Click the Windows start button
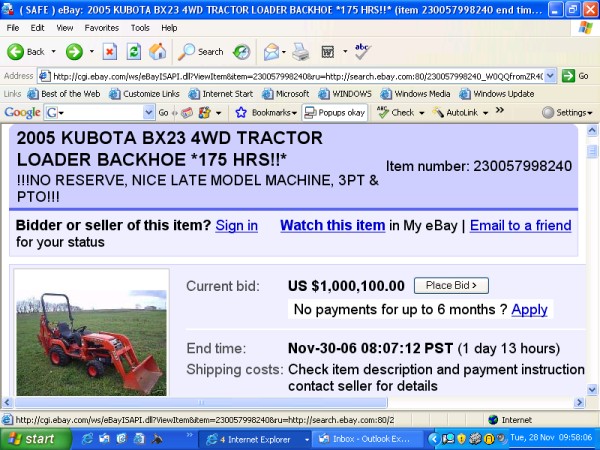The height and width of the screenshot is (450, 600). (34, 439)
